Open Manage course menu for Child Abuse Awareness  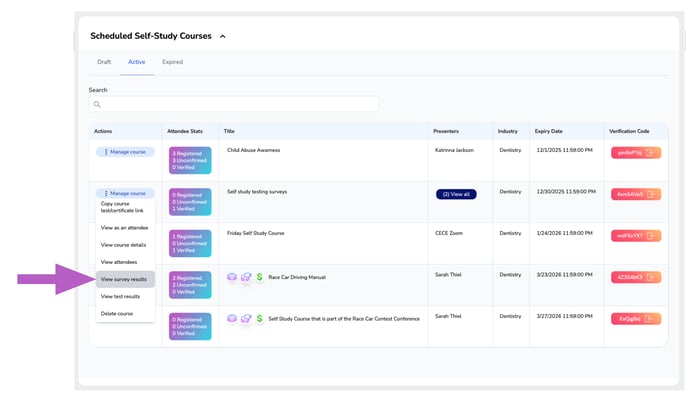coord(125,152)
